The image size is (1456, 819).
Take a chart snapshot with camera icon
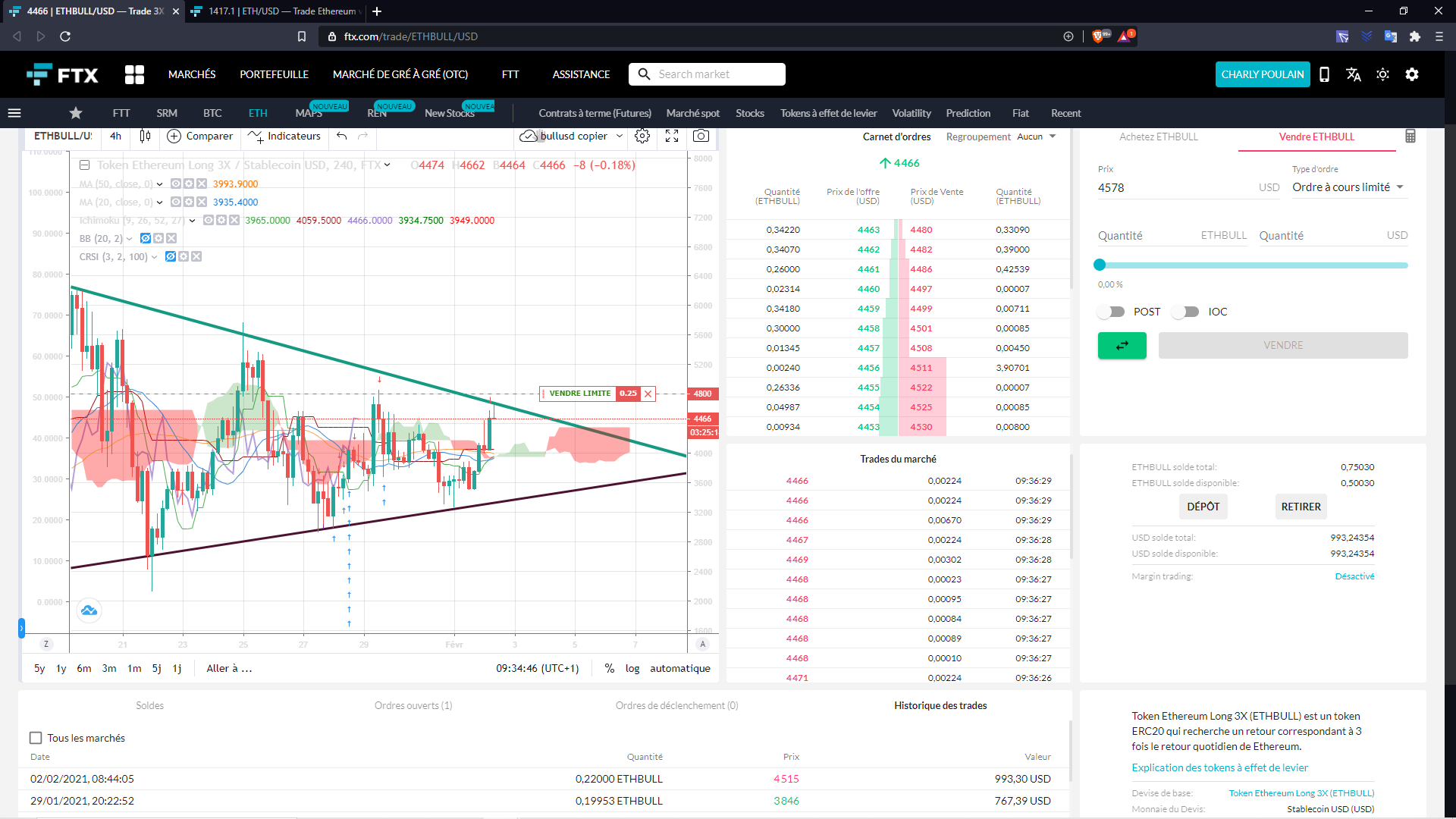[701, 136]
